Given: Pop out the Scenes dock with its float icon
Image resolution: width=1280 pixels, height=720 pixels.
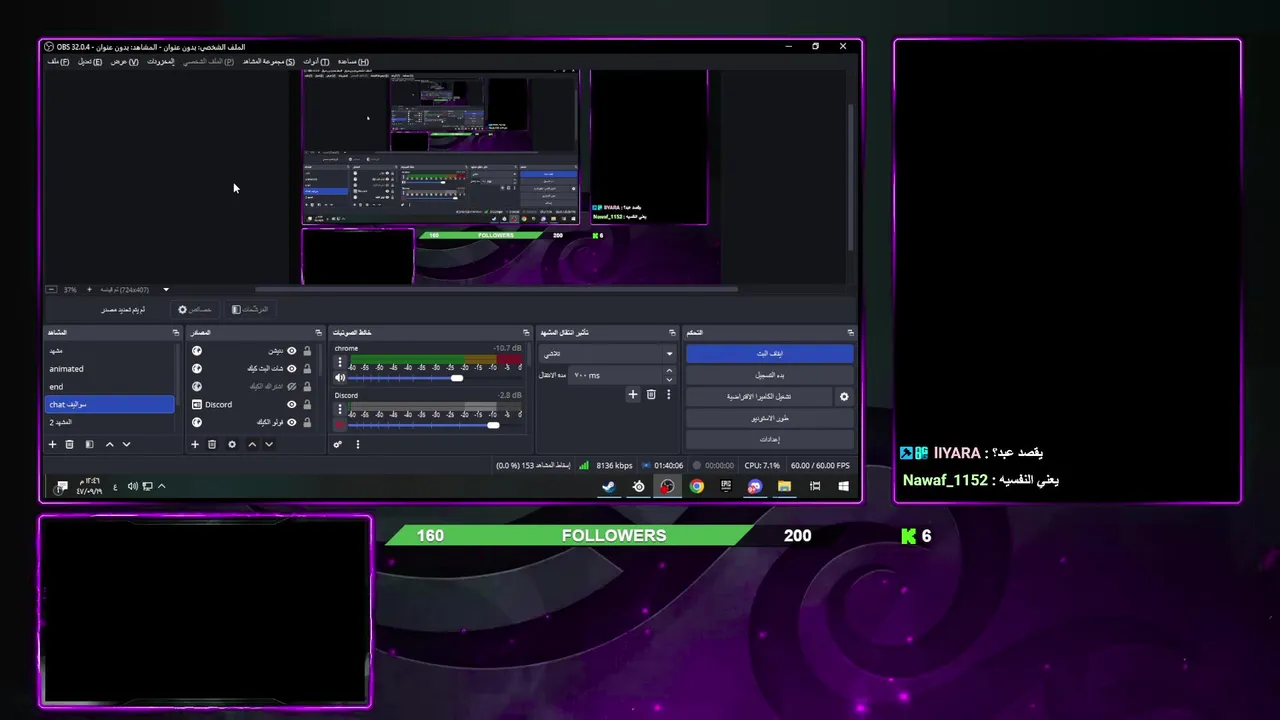Looking at the screenshot, I should [175, 332].
